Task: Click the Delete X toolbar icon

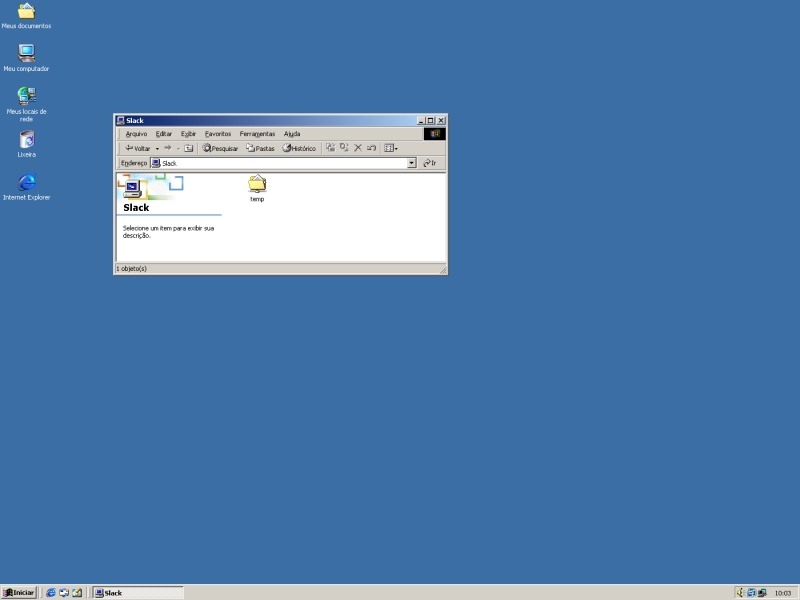Action: point(358,148)
